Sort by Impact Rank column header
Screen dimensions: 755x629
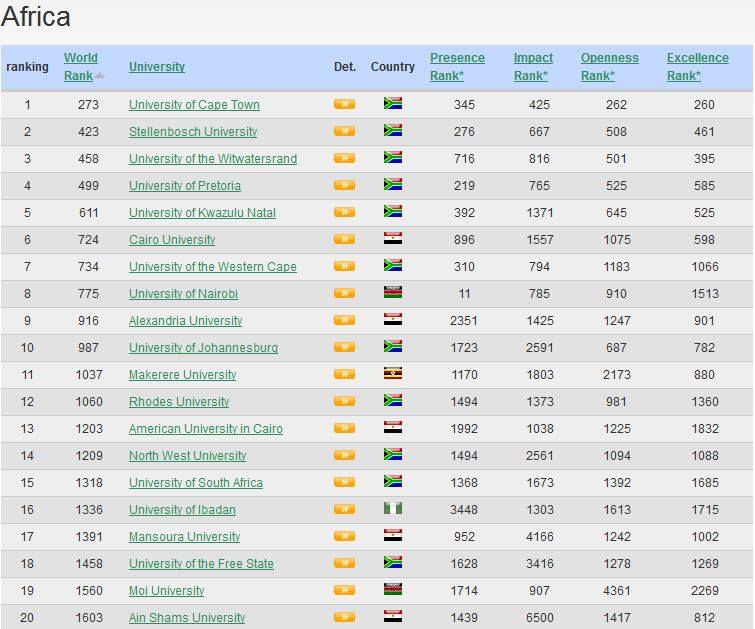[x=533, y=67]
